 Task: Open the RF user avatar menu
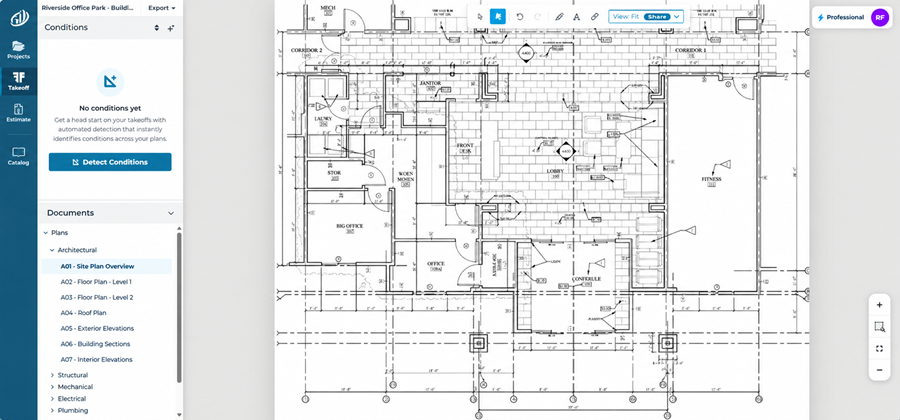(879, 18)
